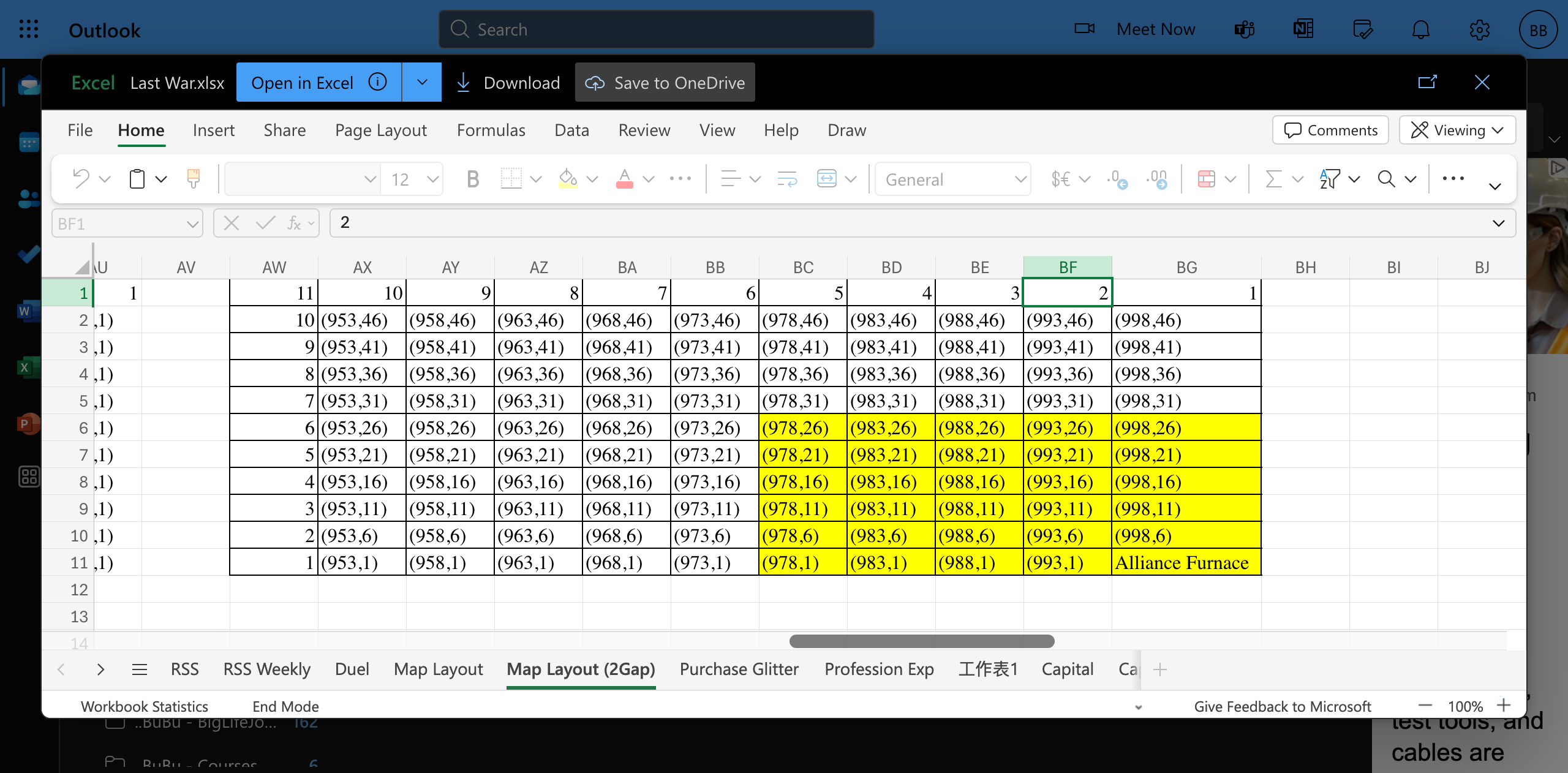This screenshot has width=1568, height=773.
Task: Click the AutoSum sigma icon
Action: (1273, 179)
